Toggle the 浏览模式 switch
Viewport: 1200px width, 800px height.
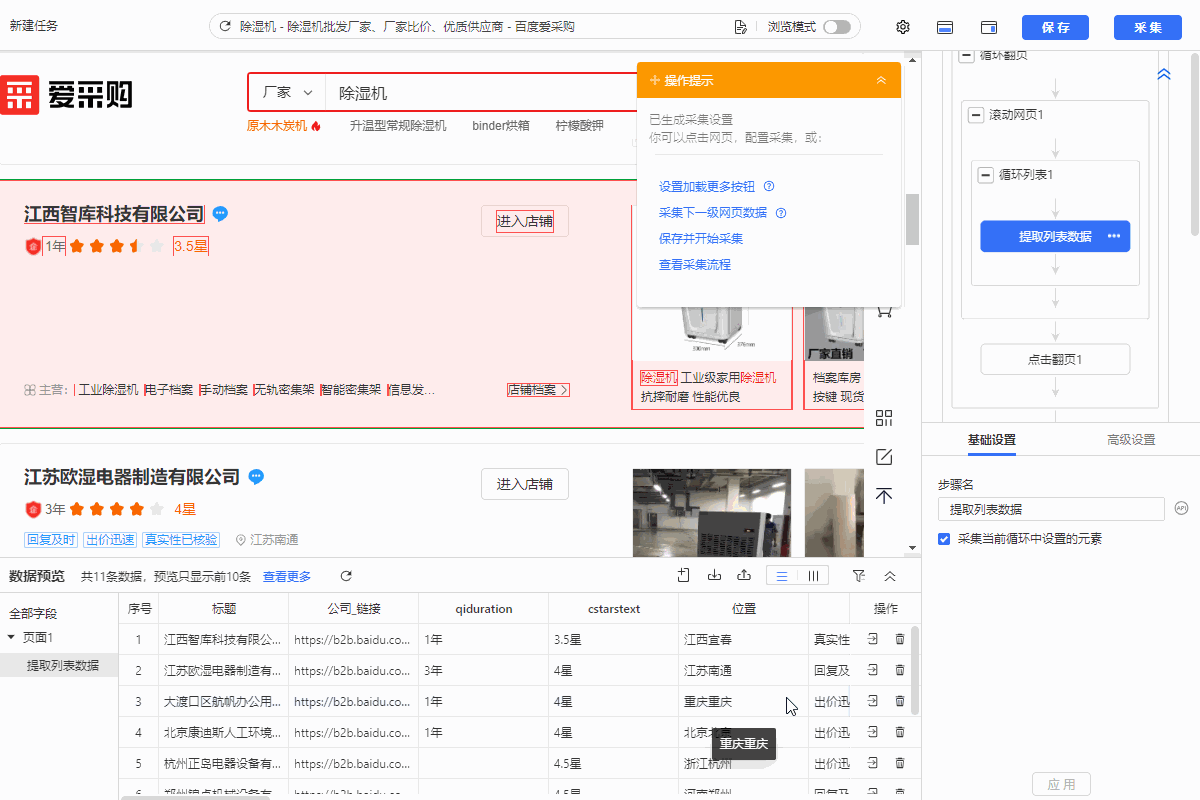pos(836,27)
